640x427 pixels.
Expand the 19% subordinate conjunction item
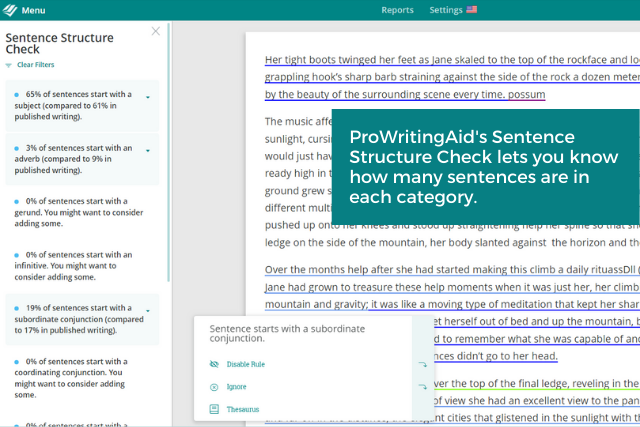148,311
